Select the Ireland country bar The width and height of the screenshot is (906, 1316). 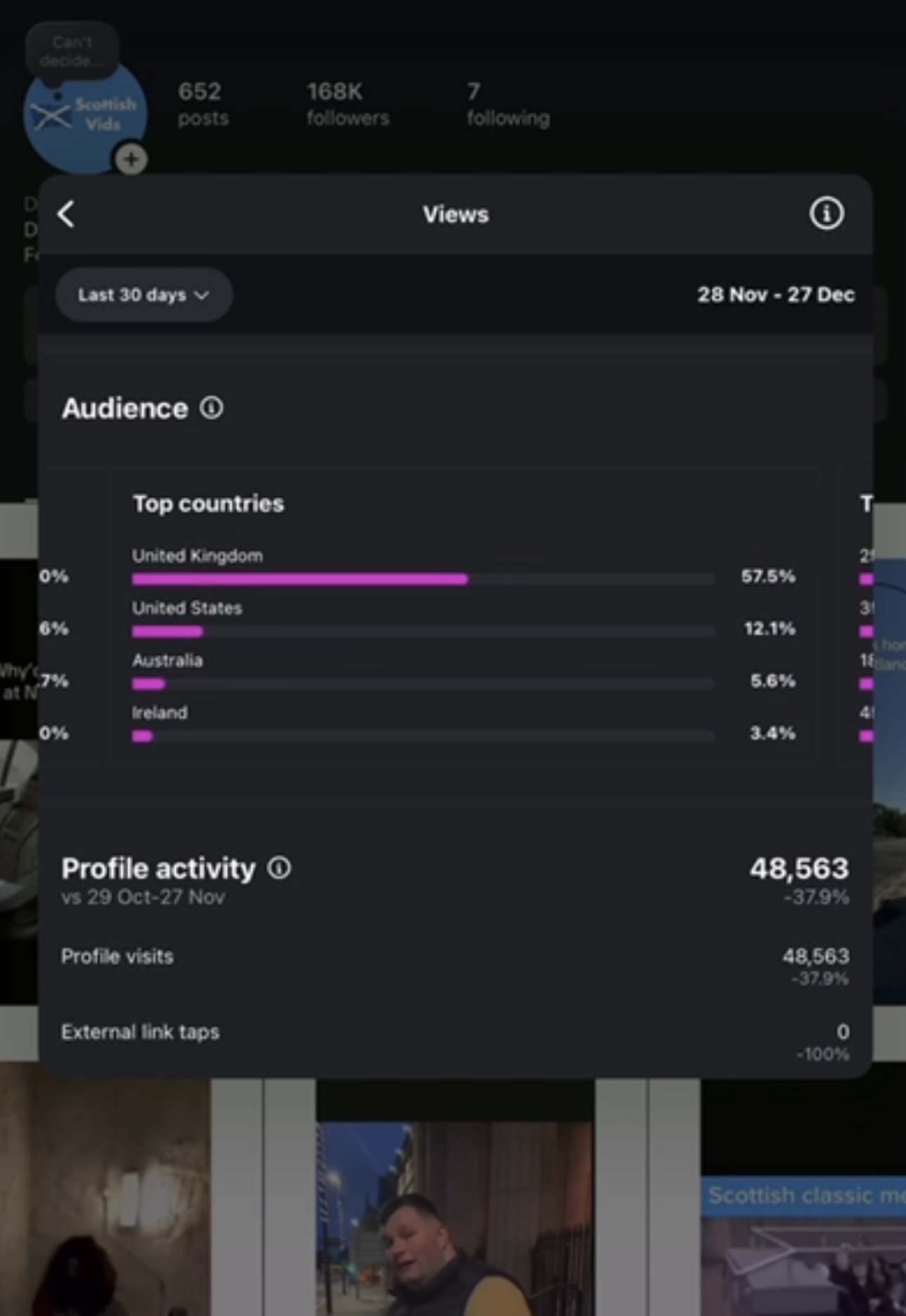click(x=423, y=736)
